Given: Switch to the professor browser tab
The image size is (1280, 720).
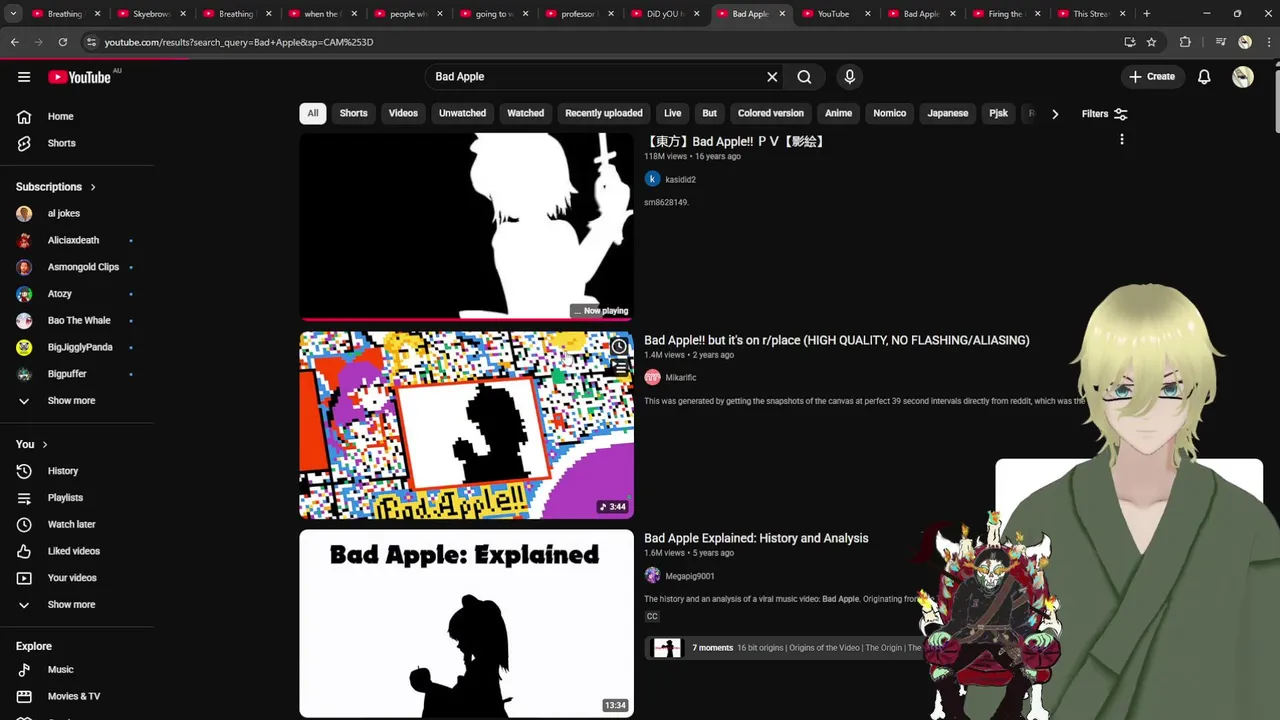Looking at the screenshot, I should 578,14.
